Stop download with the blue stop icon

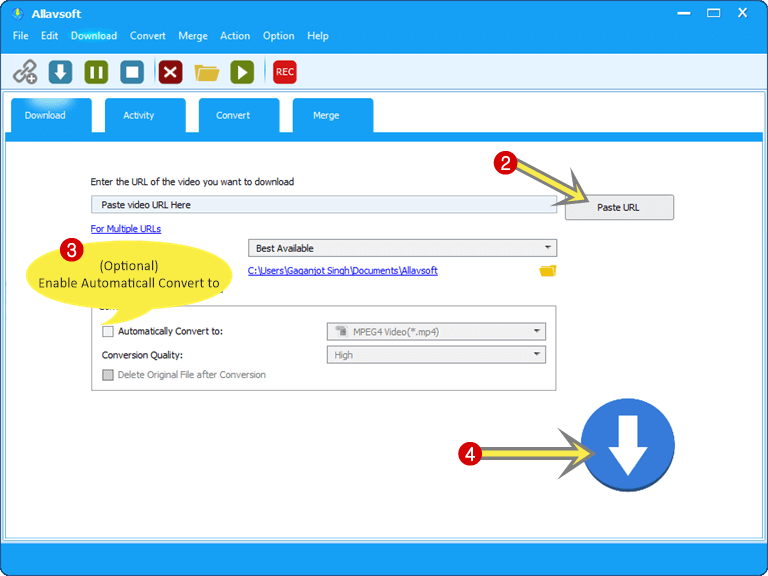pos(132,72)
